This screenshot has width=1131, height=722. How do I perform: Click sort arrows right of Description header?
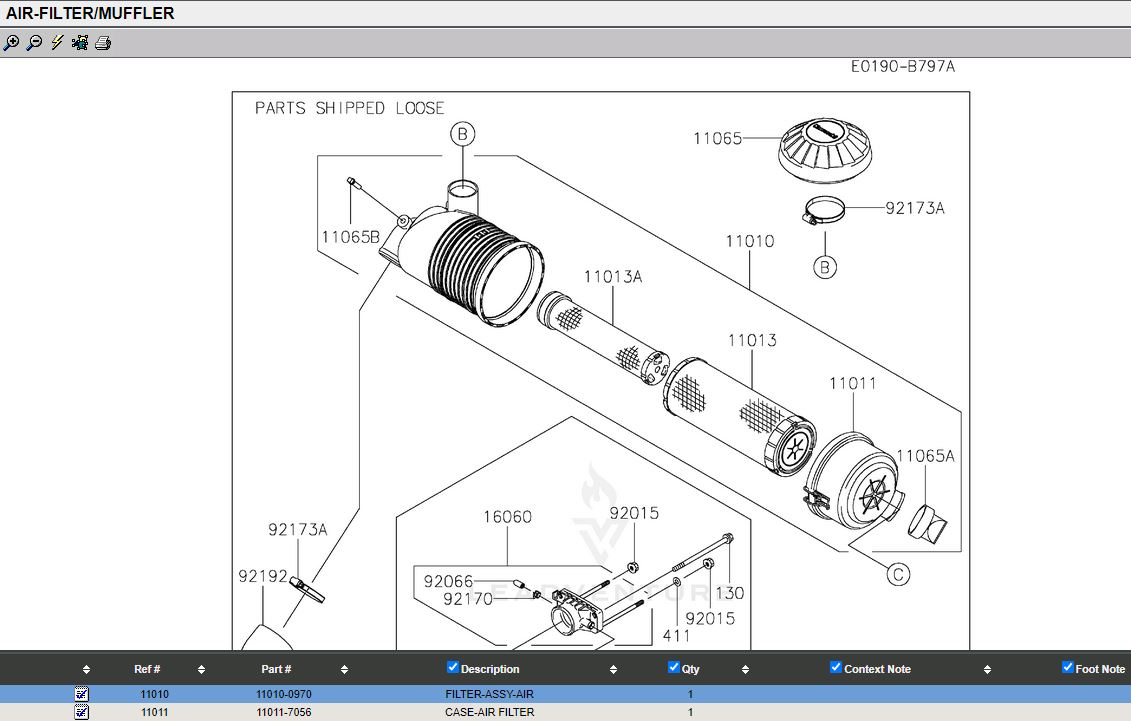(616, 670)
